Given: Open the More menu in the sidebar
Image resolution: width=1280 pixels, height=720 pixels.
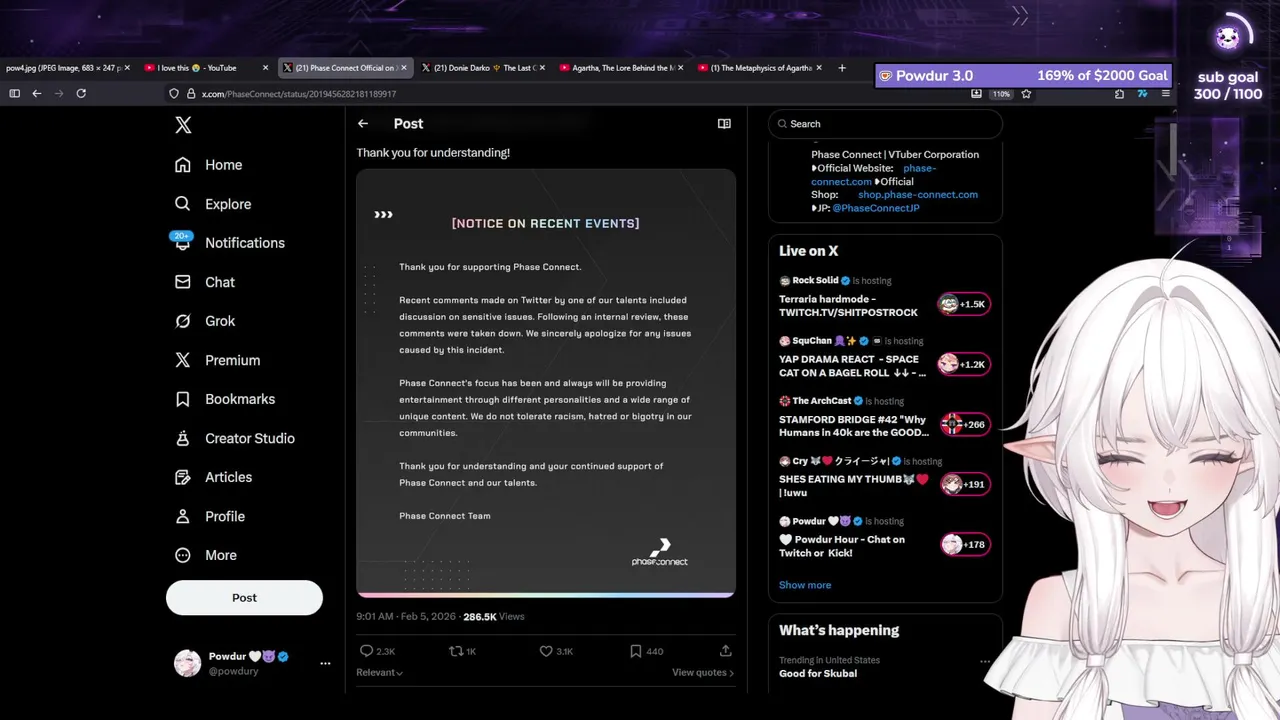Looking at the screenshot, I should pos(206,555).
